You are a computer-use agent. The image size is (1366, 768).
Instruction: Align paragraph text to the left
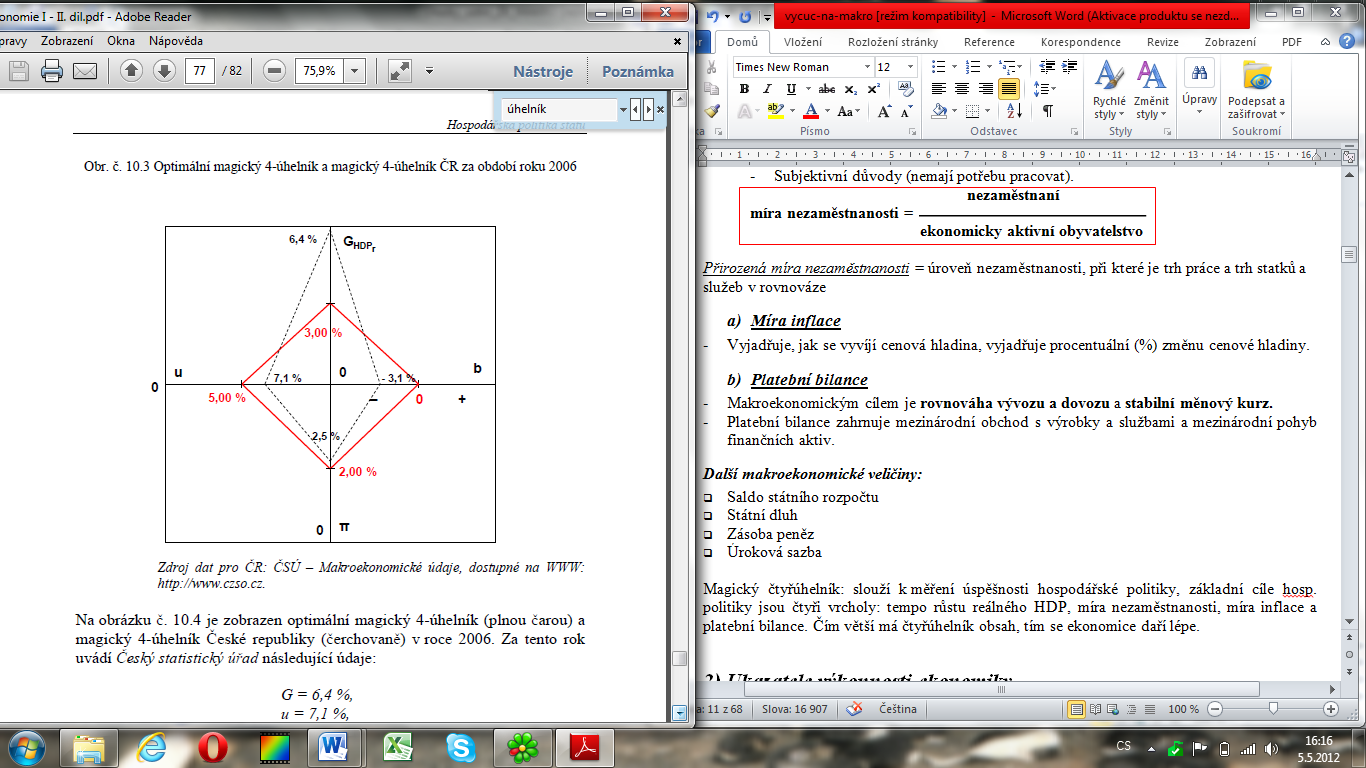point(939,89)
